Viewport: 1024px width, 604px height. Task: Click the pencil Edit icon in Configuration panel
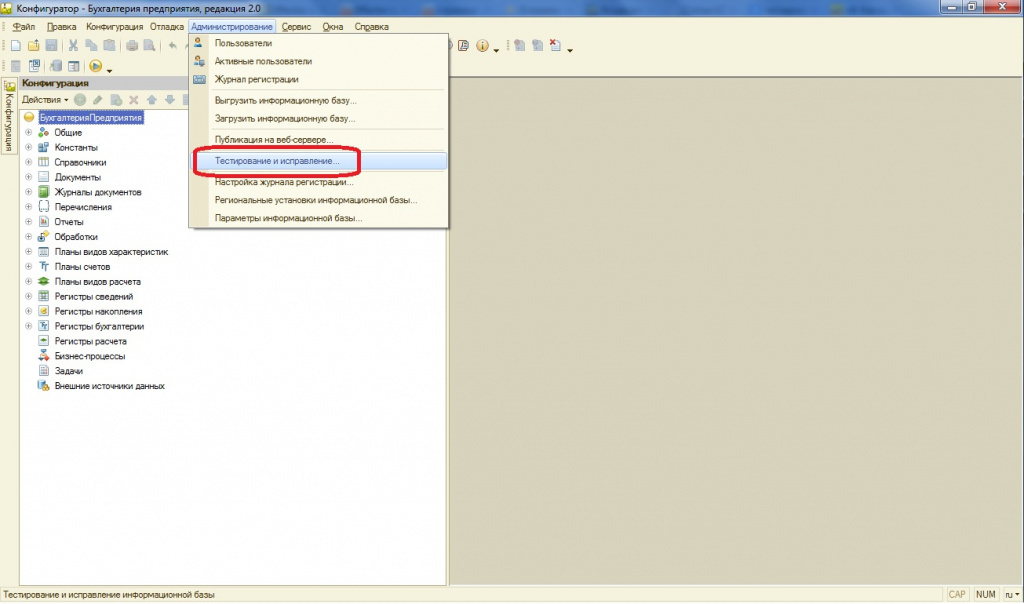(x=98, y=100)
